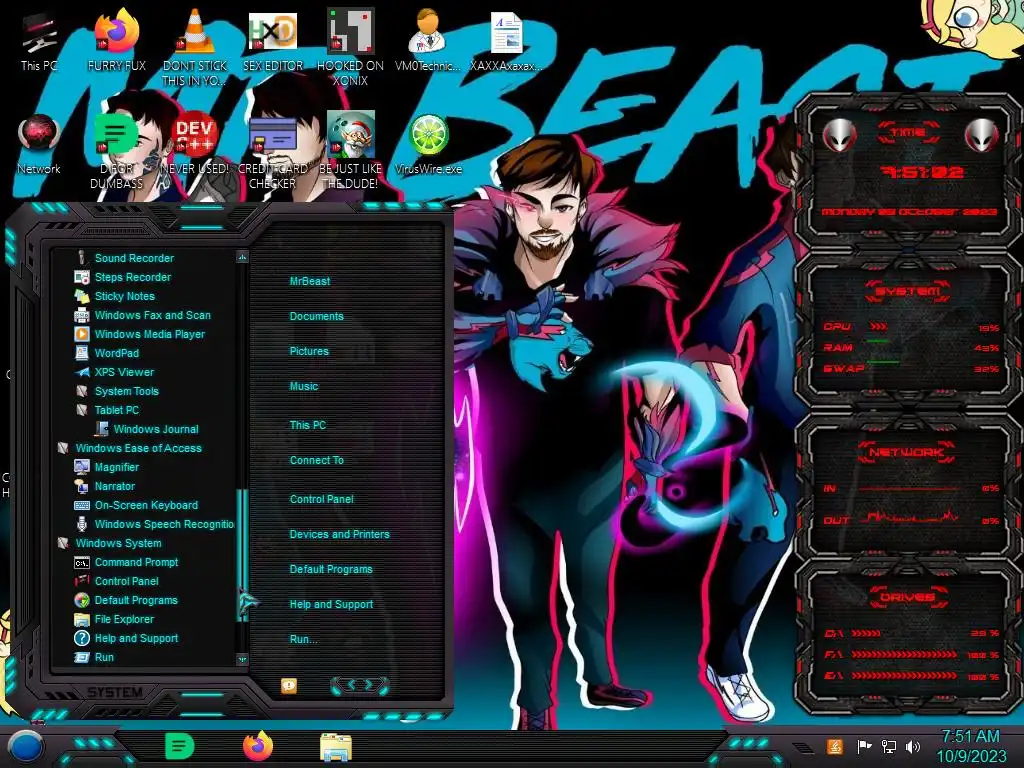This screenshot has width=1024, height=768.
Task: Open Help and Support in the right pane
Action: click(331, 604)
